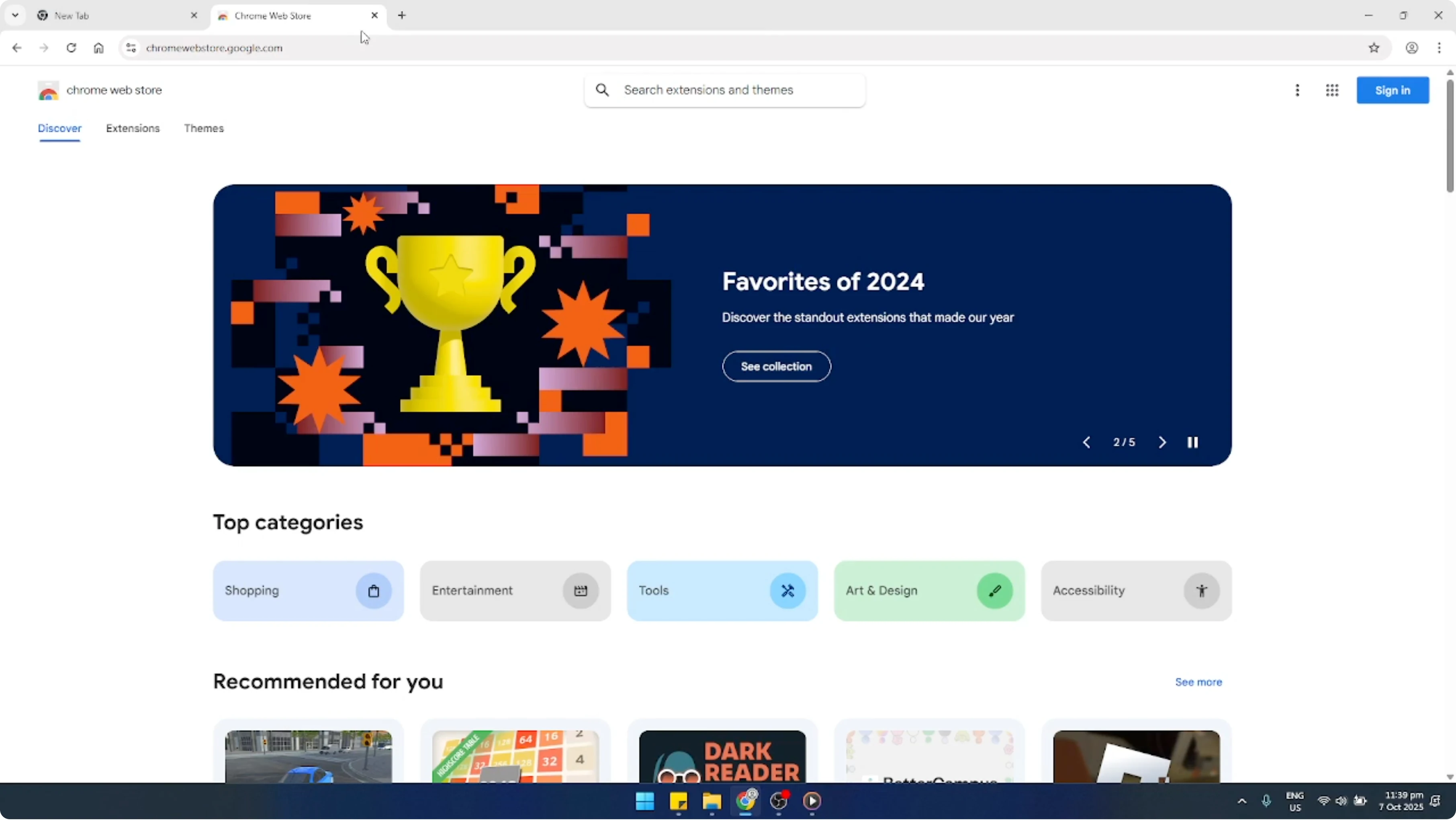Close the New Tab tab
The width and height of the screenshot is (1456, 820).
pyautogui.click(x=194, y=15)
